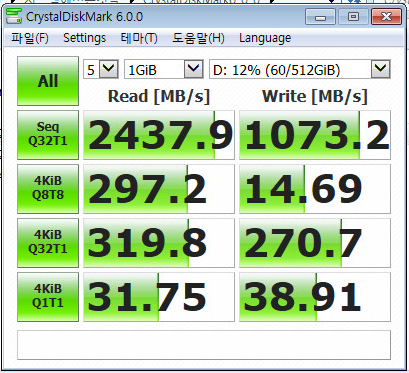Run all benchmarks with the All button
The height and width of the screenshot is (373, 409).
point(48,81)
